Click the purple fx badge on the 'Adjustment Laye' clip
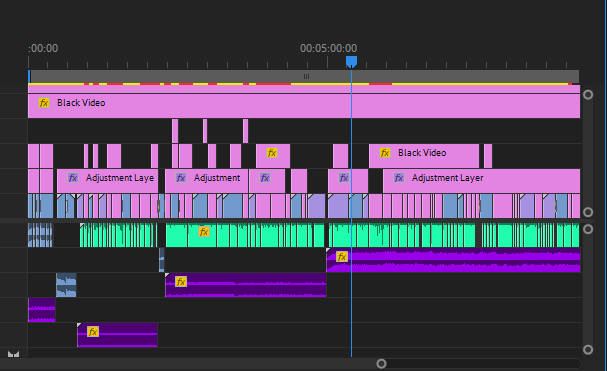This screenshot has height=371, width=607. pyautogui.click(x=73, y=178)
